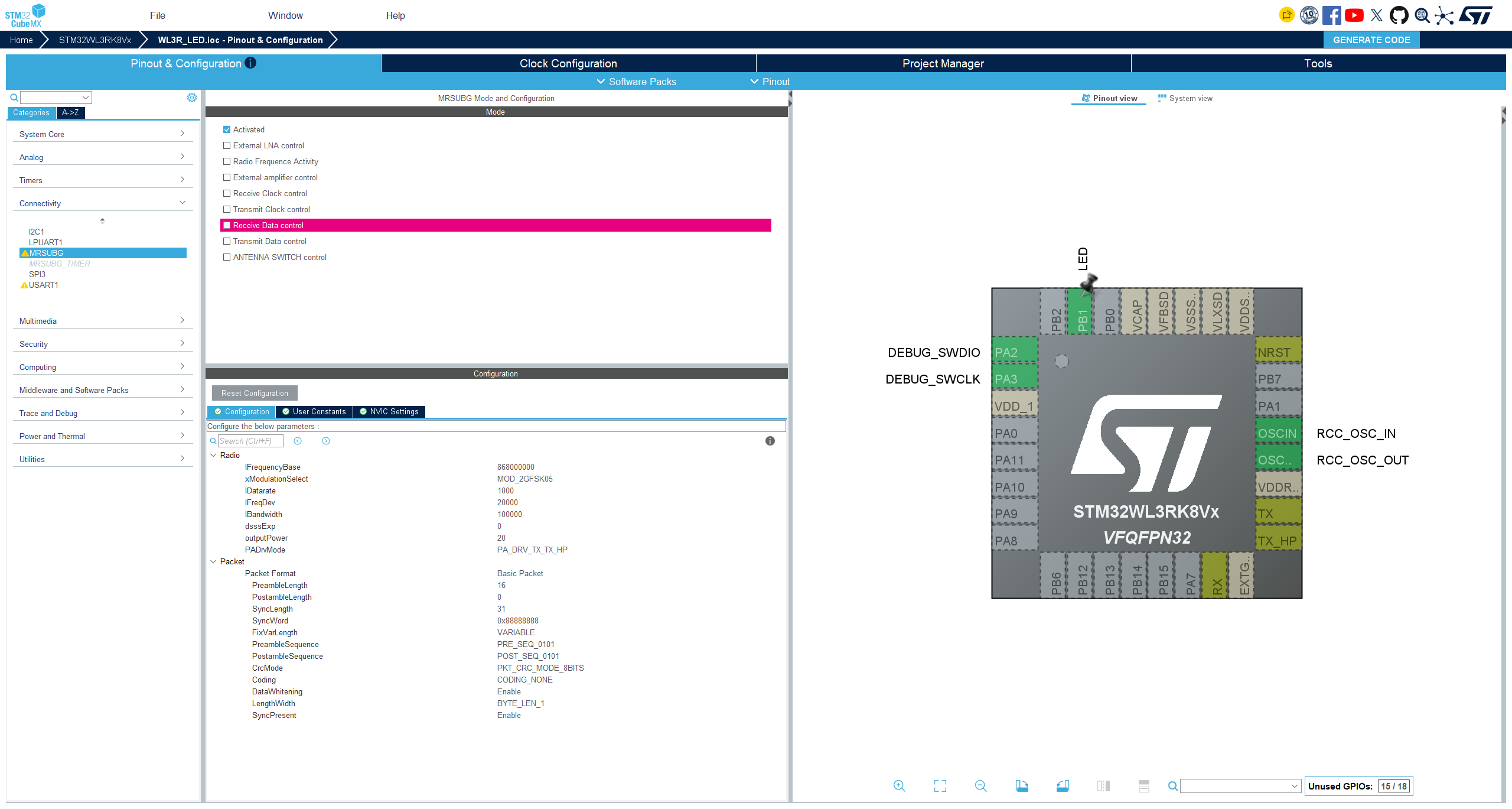Screen dimensions: 1512x809
Task: Click the ST logo in the header
Action: click(1475, 15)
